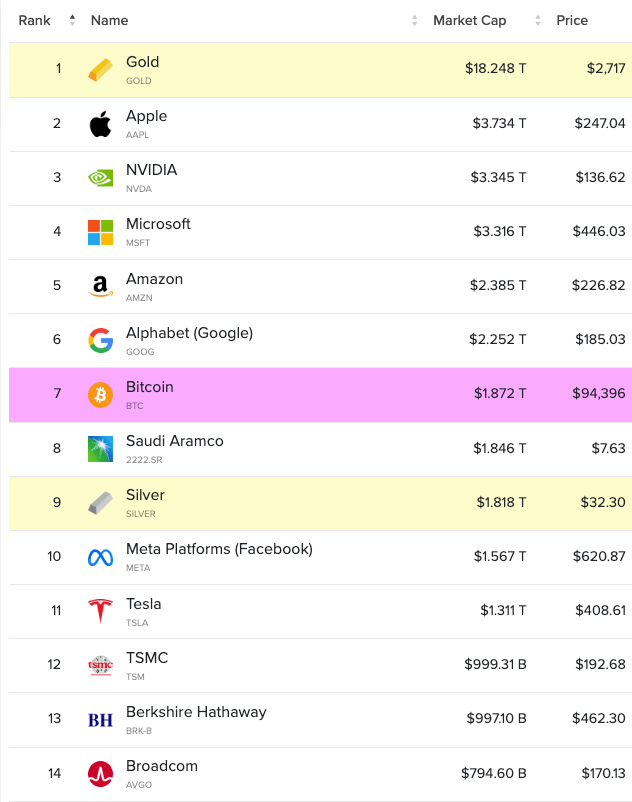Screen dimensions: 632x802
Task: Click the MSFT ticker text
Action: (138, 243)
